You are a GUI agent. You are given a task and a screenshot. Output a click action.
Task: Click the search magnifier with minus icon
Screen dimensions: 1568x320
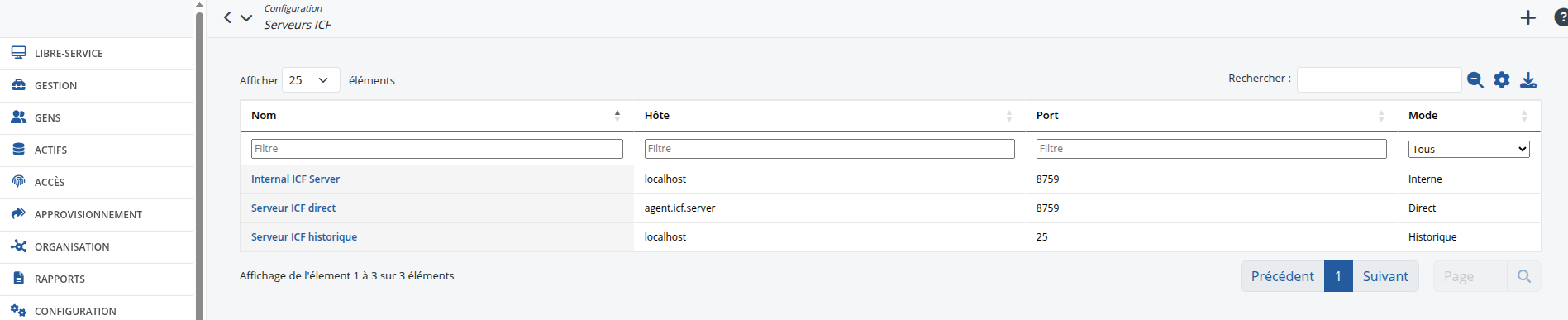pyautogui.click(x=1475, y=79)
